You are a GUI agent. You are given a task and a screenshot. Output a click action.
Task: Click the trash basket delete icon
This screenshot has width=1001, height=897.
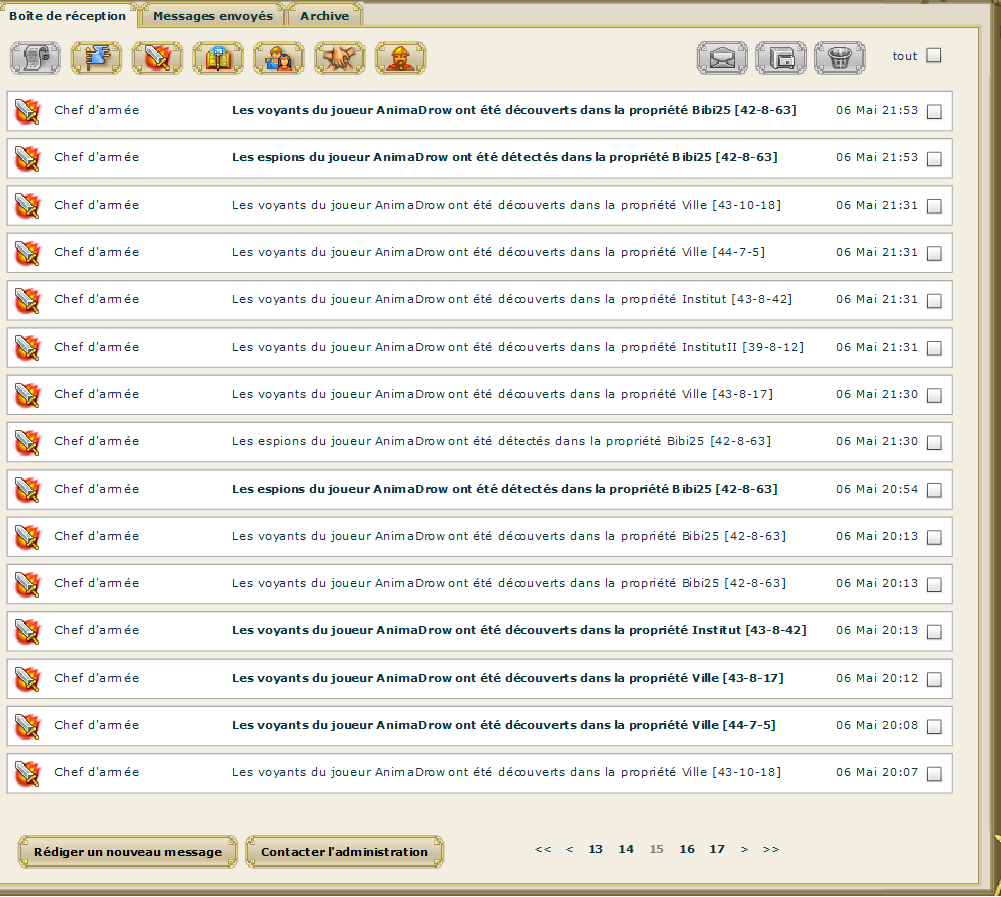pyautogui.click(x=840, y=58)
